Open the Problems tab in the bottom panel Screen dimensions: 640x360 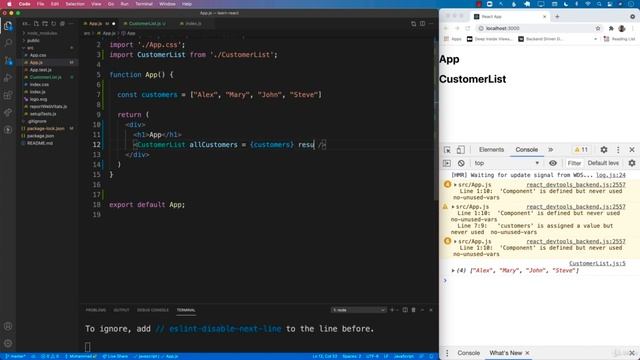96,310
